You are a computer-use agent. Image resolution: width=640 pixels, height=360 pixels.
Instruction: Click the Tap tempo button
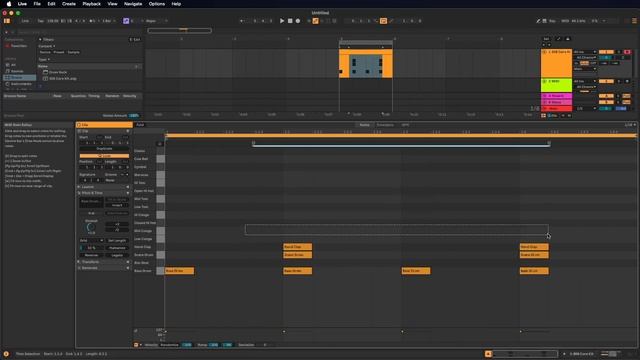[40, 21]
